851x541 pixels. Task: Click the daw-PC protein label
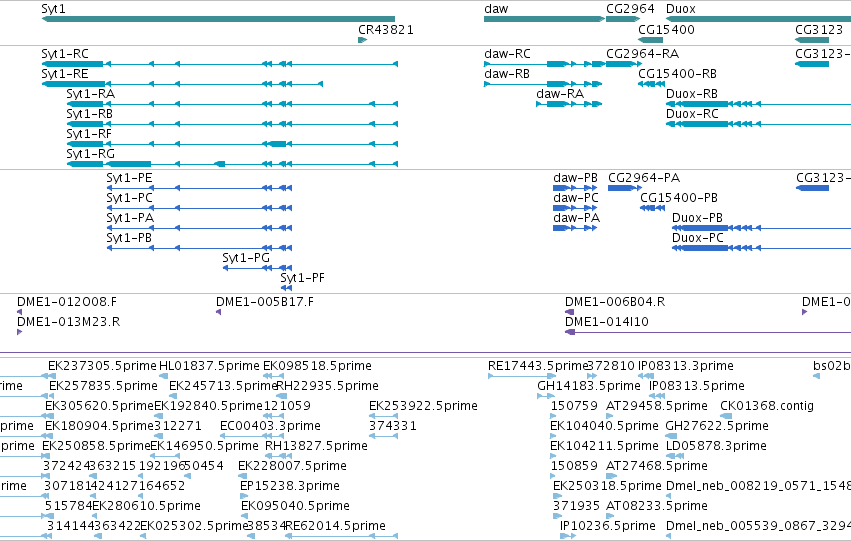point(576,198)
